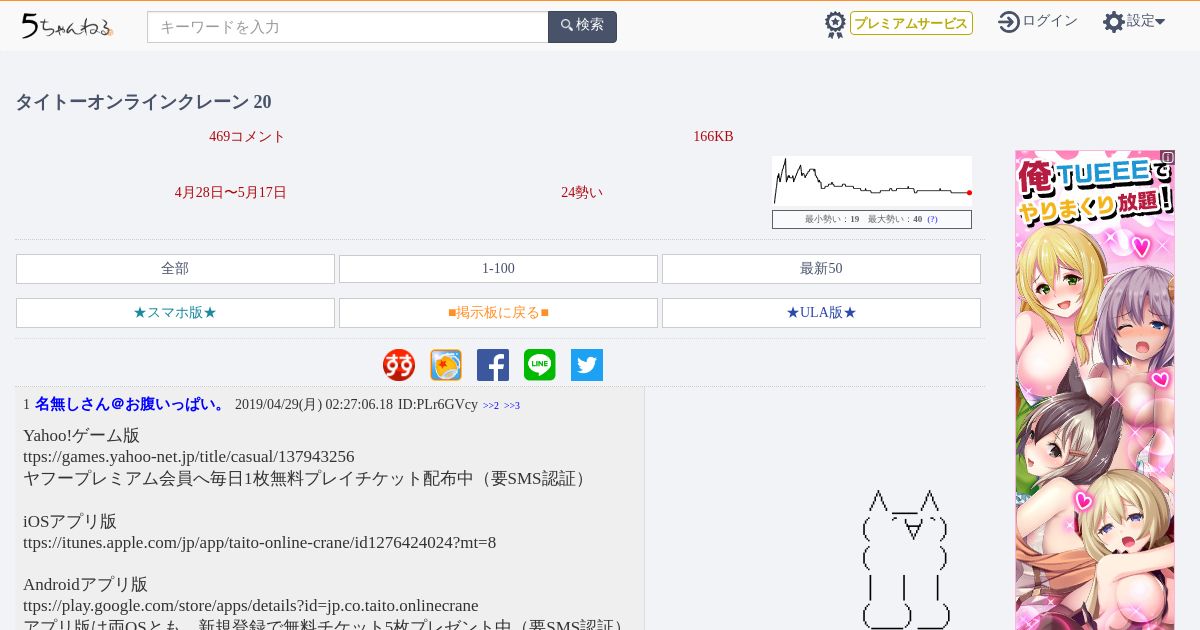Click the 24勢い momentum text

click(x=582, y=193)
